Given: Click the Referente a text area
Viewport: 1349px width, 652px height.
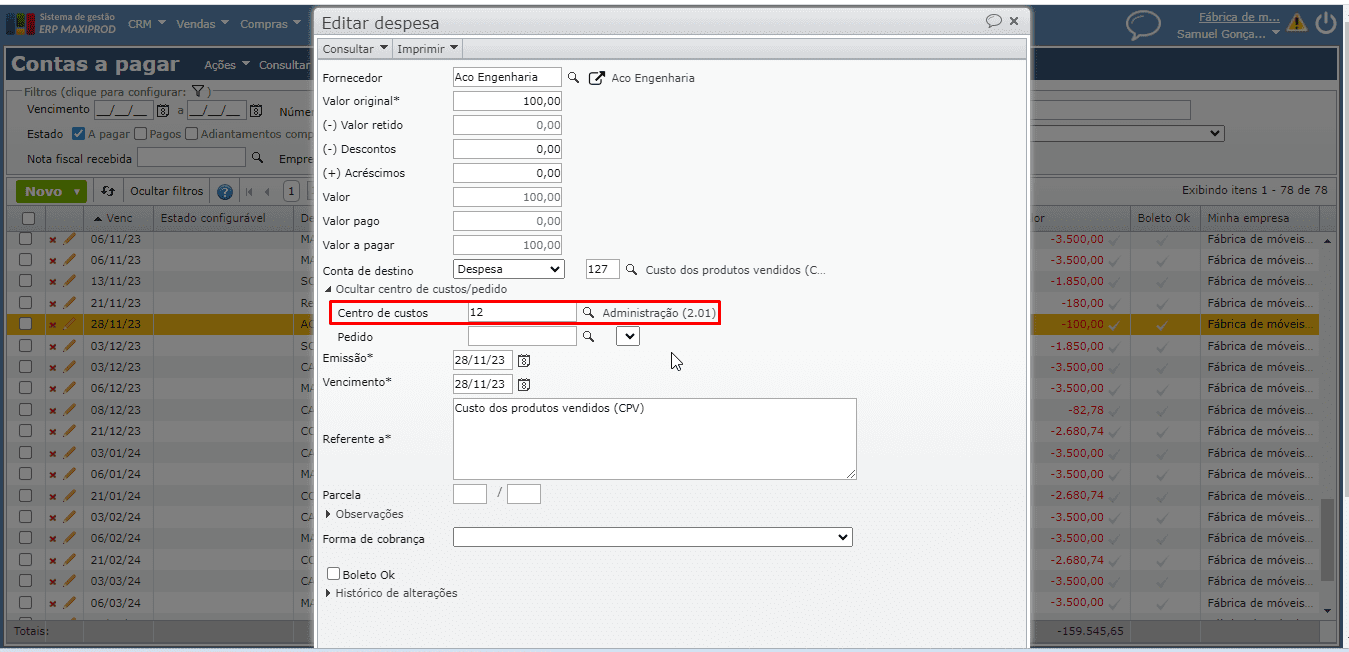Looking at the screenshot, I should tap(655, 439).
